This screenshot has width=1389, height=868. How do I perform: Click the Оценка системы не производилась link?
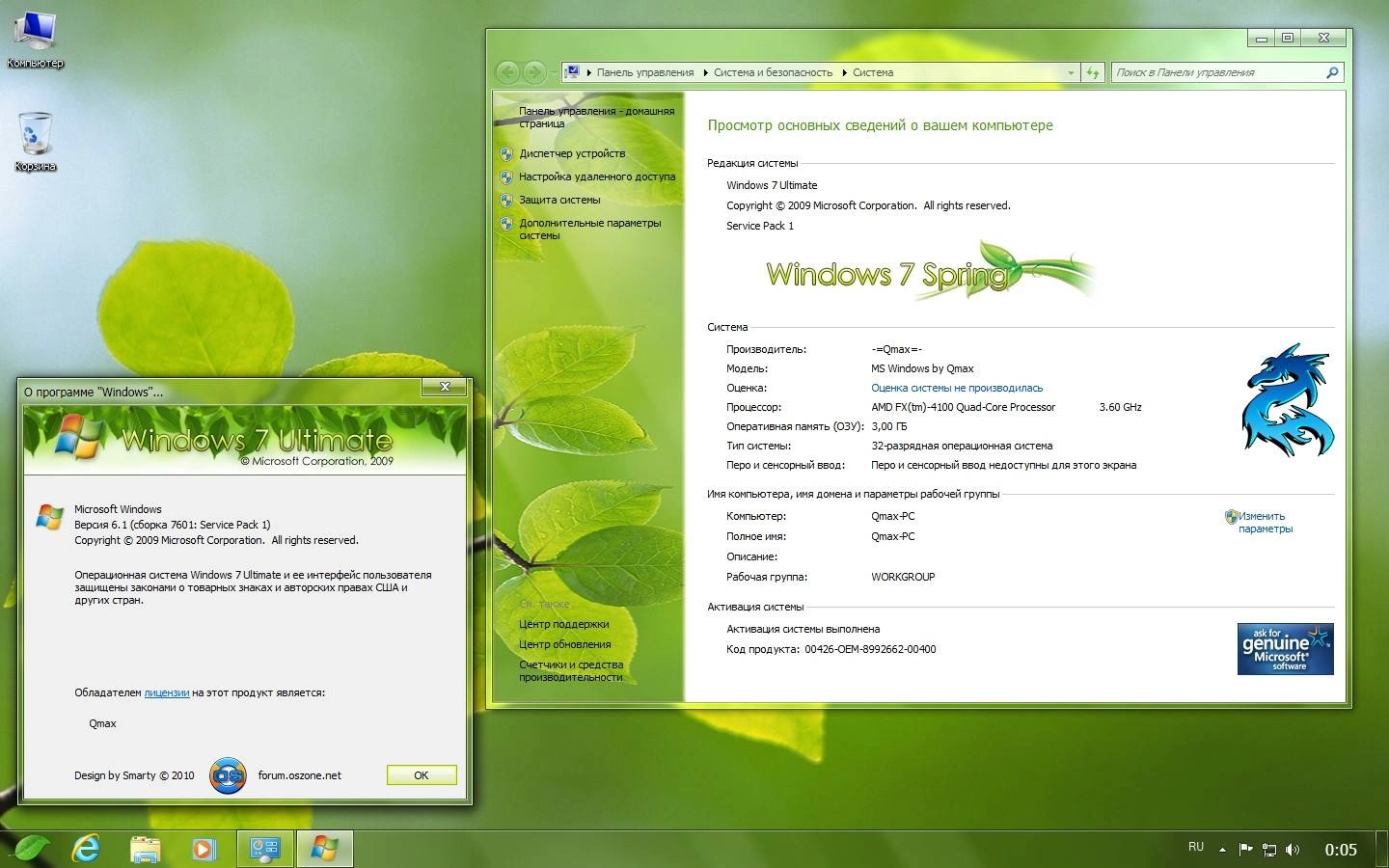click(x=956, y=388)
